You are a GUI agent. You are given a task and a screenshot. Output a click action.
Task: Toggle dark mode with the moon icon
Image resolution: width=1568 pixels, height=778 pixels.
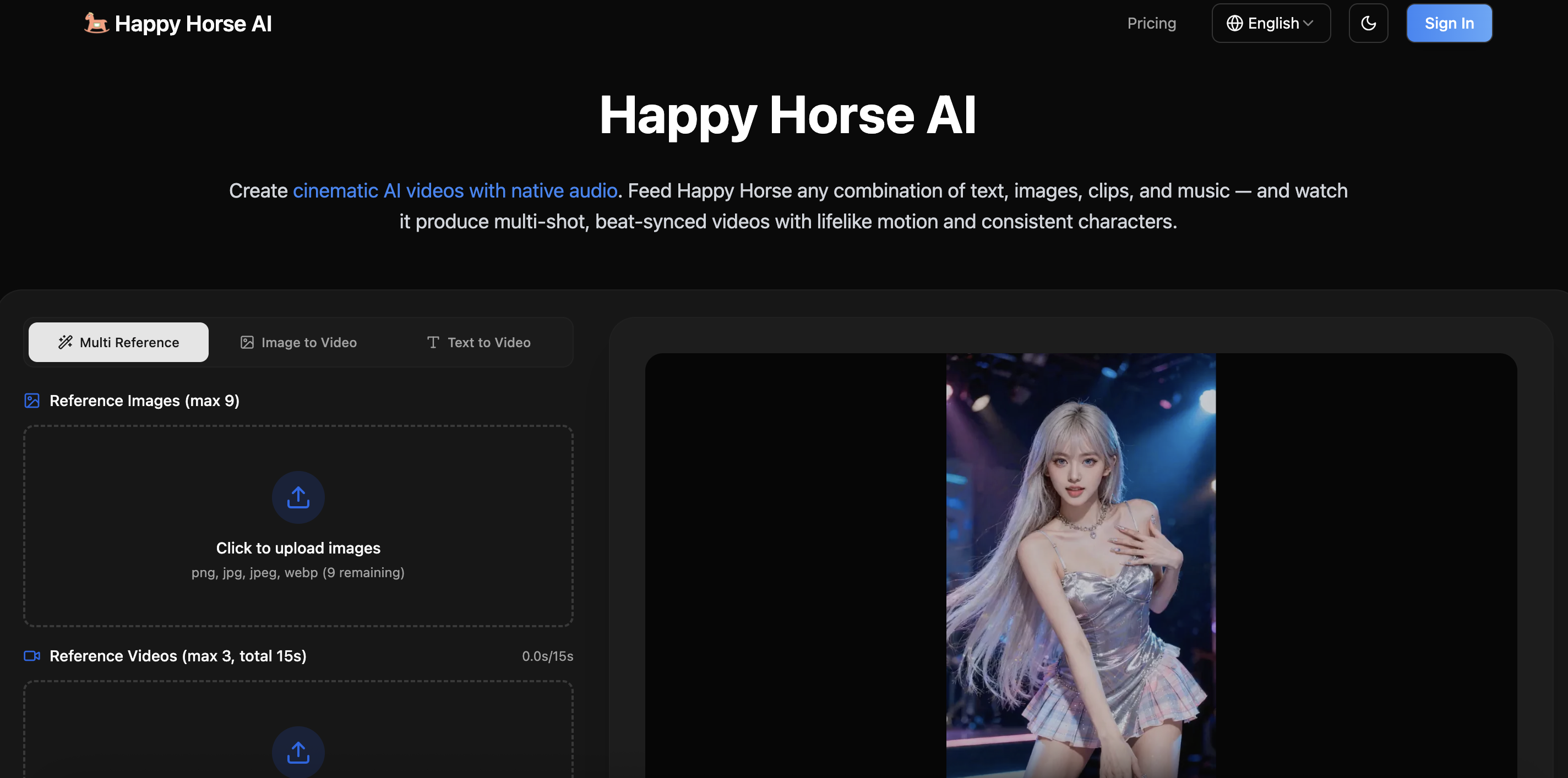pos(1368,23)
